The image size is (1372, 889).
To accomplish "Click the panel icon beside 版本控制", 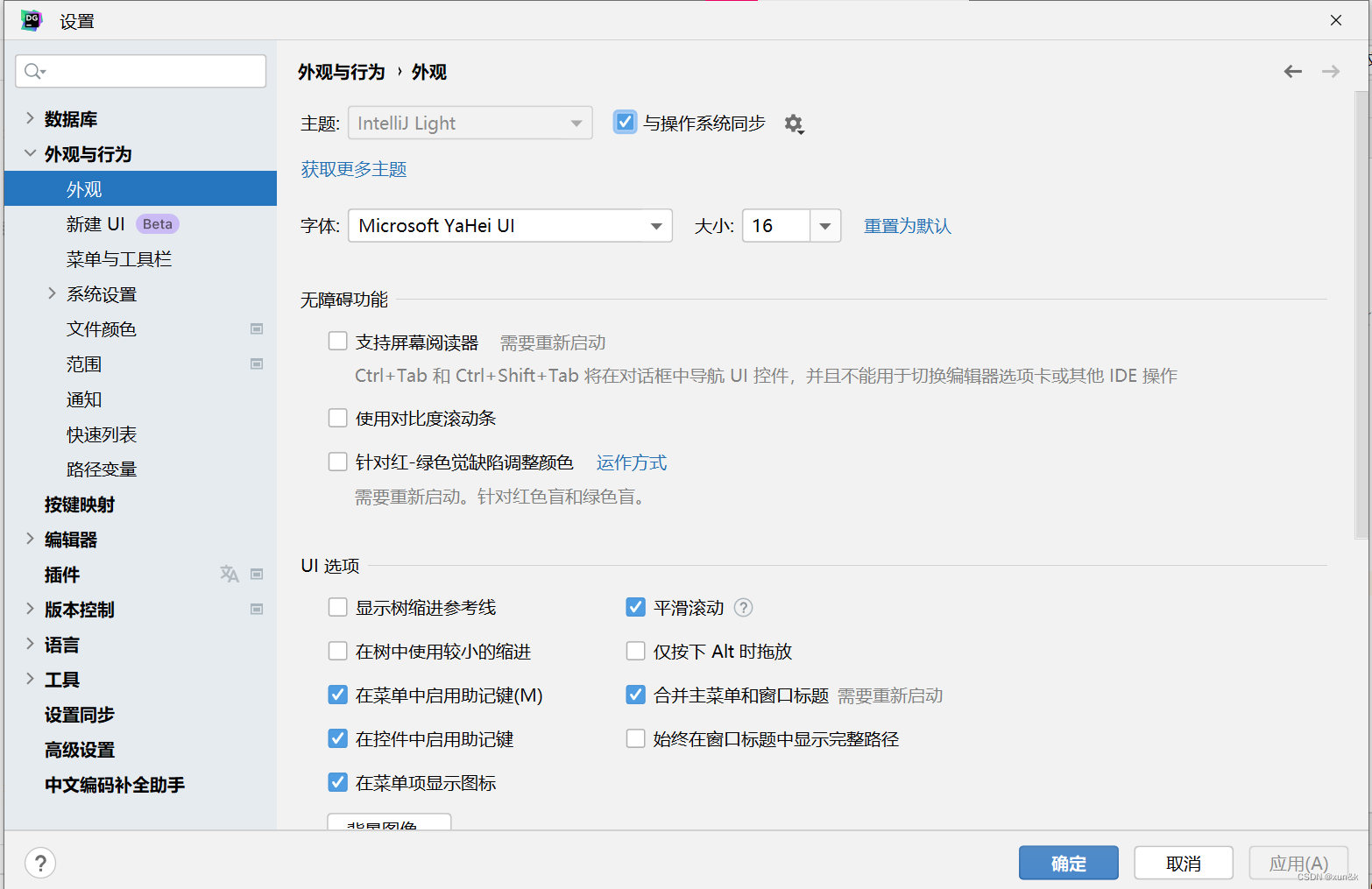I will click(257, 609).
